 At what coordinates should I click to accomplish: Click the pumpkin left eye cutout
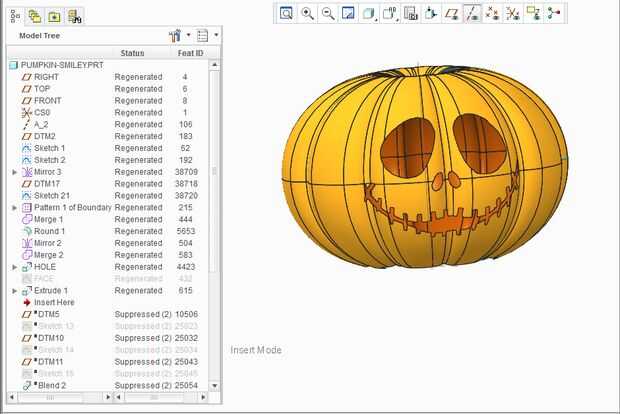pyautogui.click(x=408, y=147)
